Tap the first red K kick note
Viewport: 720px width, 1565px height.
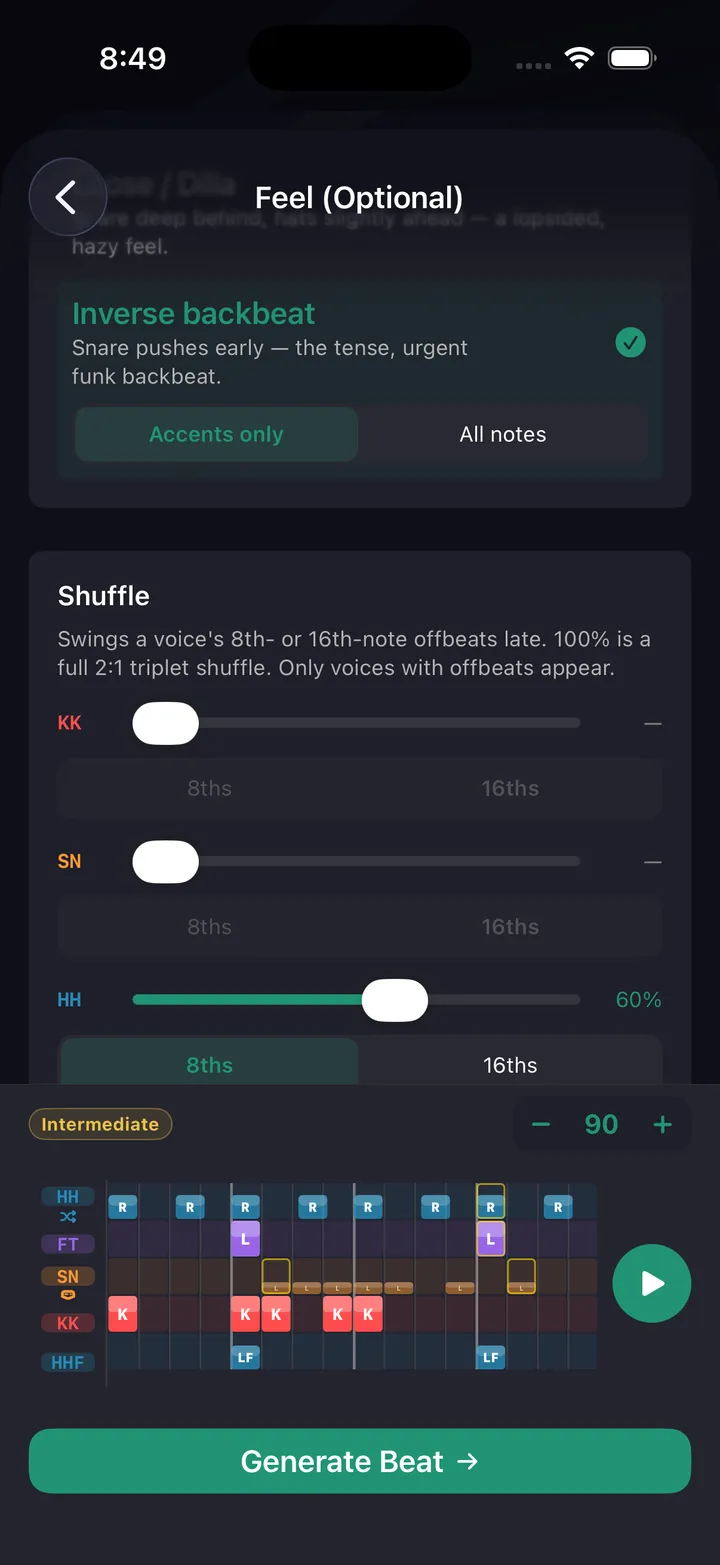coord(122,1314)
